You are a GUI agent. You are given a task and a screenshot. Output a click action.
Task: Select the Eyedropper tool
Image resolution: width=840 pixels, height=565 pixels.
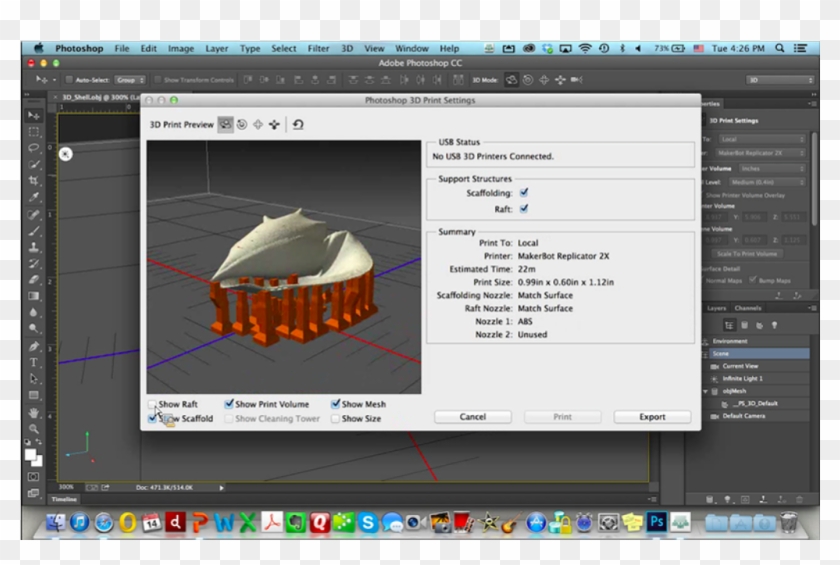click(34, 197)
